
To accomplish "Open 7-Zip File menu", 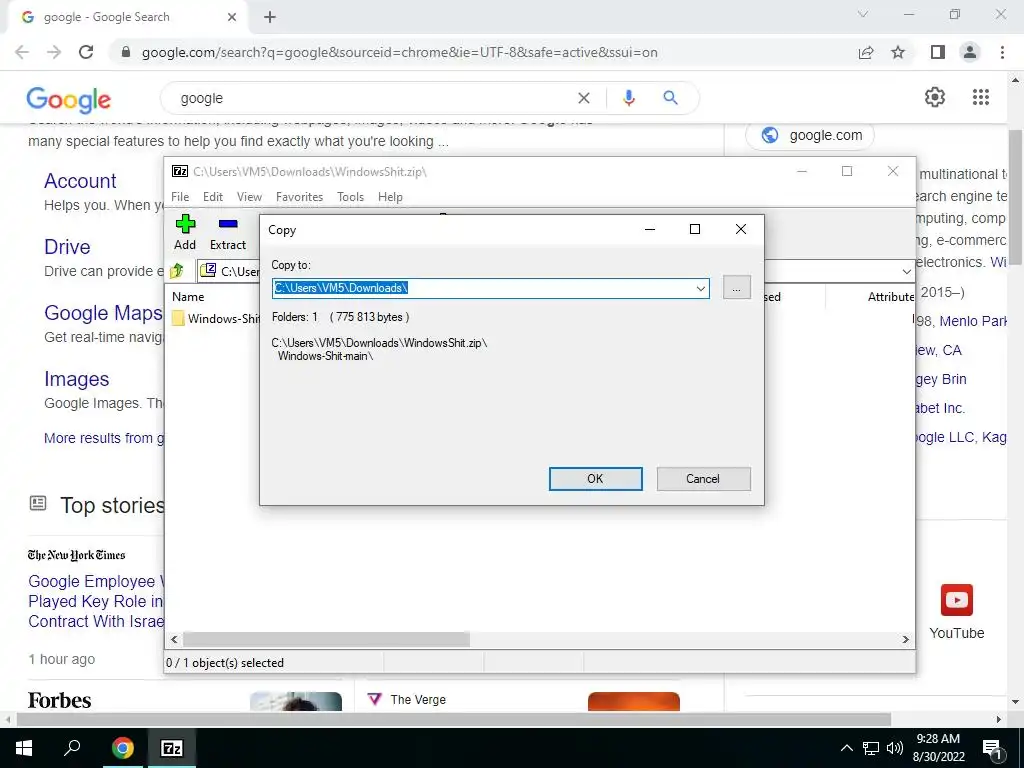I will point(180,197).
